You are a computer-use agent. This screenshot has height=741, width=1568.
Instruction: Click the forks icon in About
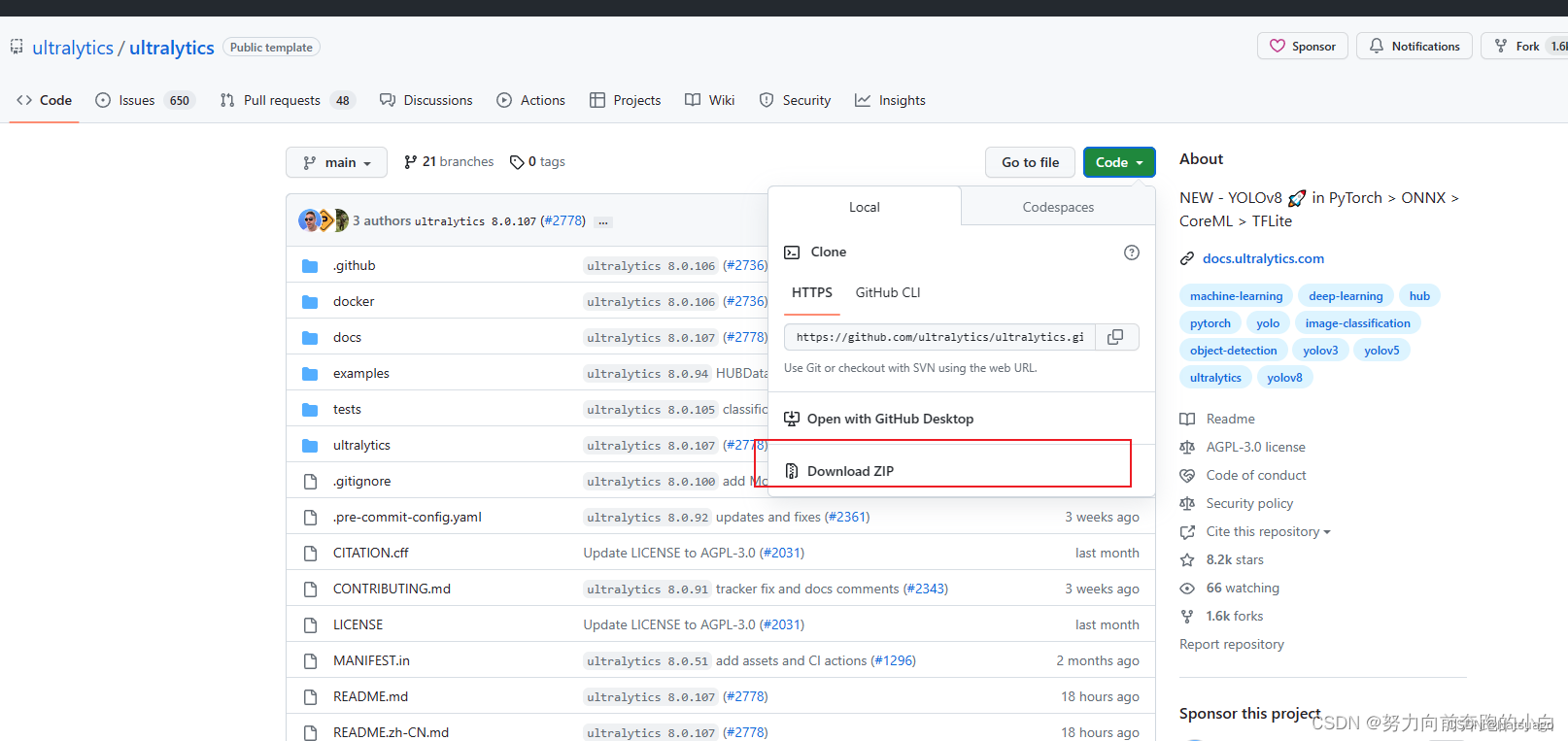[1187, 616]
